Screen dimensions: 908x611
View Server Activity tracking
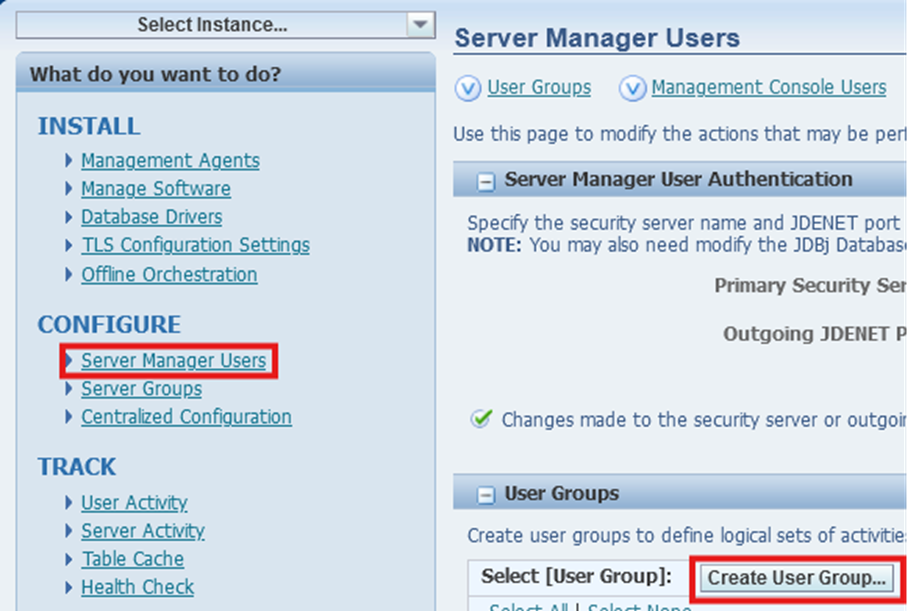click(x=141, y=531)
